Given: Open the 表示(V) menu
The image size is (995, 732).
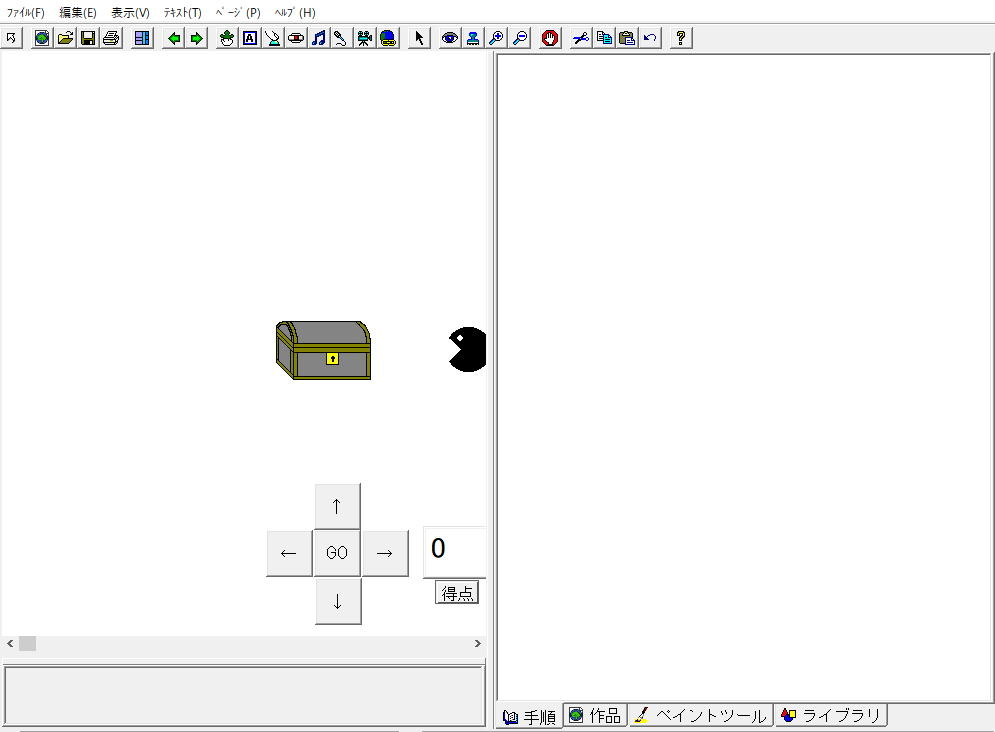Looking at the screenshot, I should click(130, 12).
